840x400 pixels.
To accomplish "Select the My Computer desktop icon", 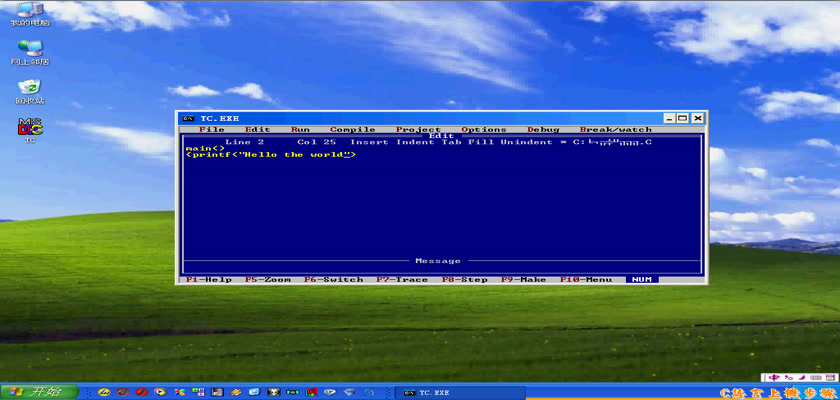I will [x=30, y=14].
